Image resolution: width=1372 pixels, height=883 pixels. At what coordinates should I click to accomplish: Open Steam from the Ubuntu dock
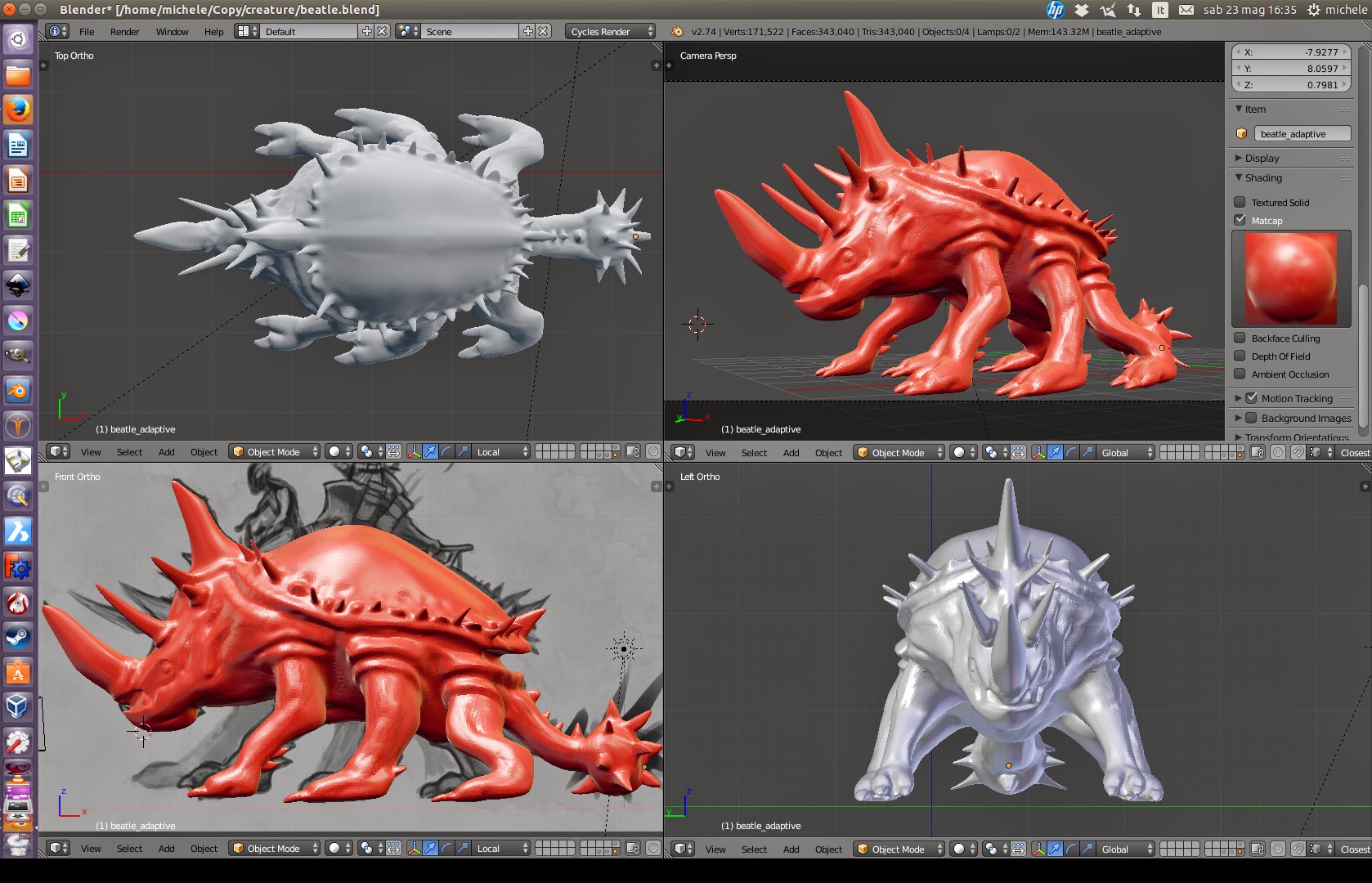tap(18, 637)
